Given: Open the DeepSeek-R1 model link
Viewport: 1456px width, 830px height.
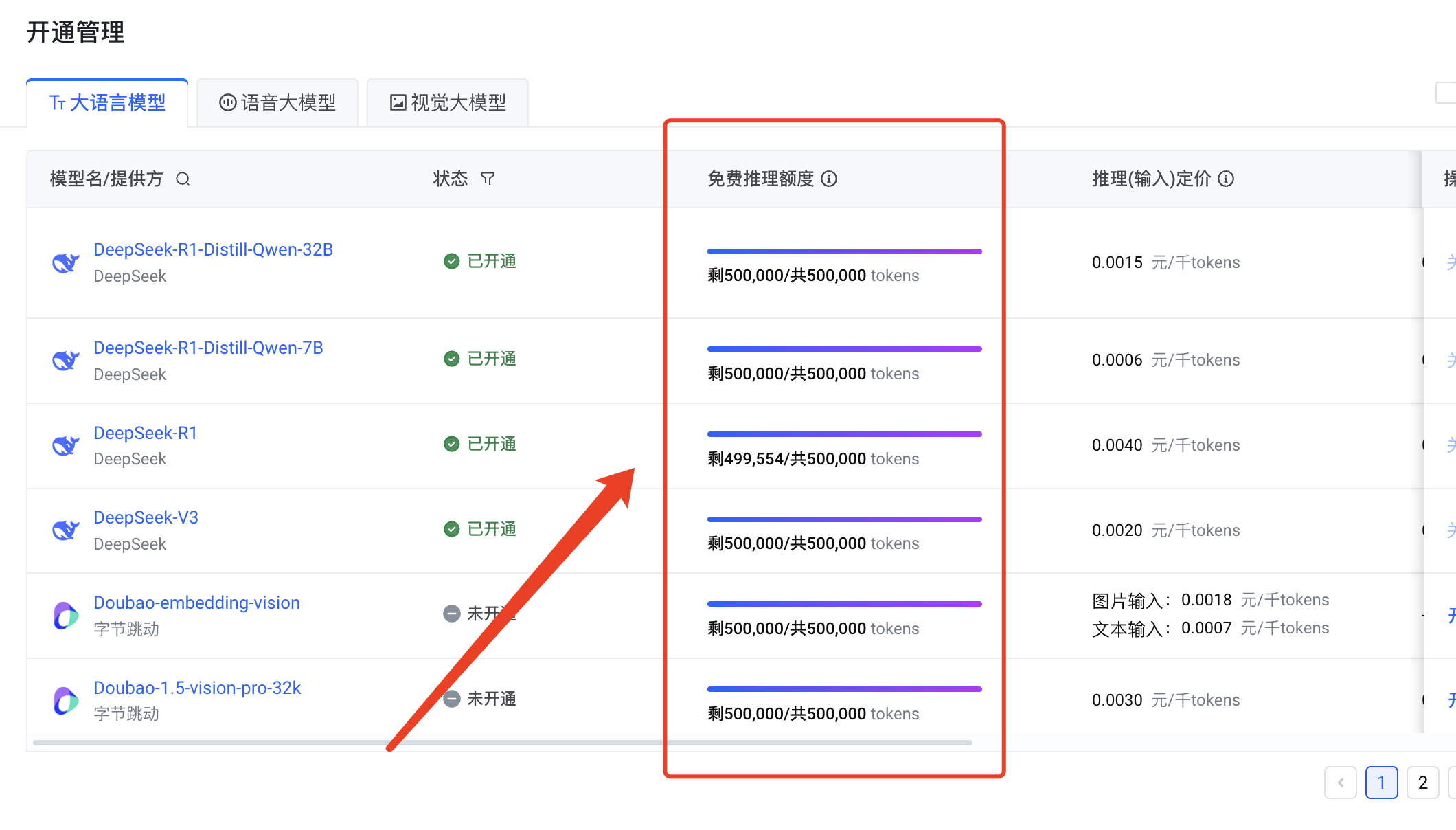Looking at the screenshot, I should [145, 433].
